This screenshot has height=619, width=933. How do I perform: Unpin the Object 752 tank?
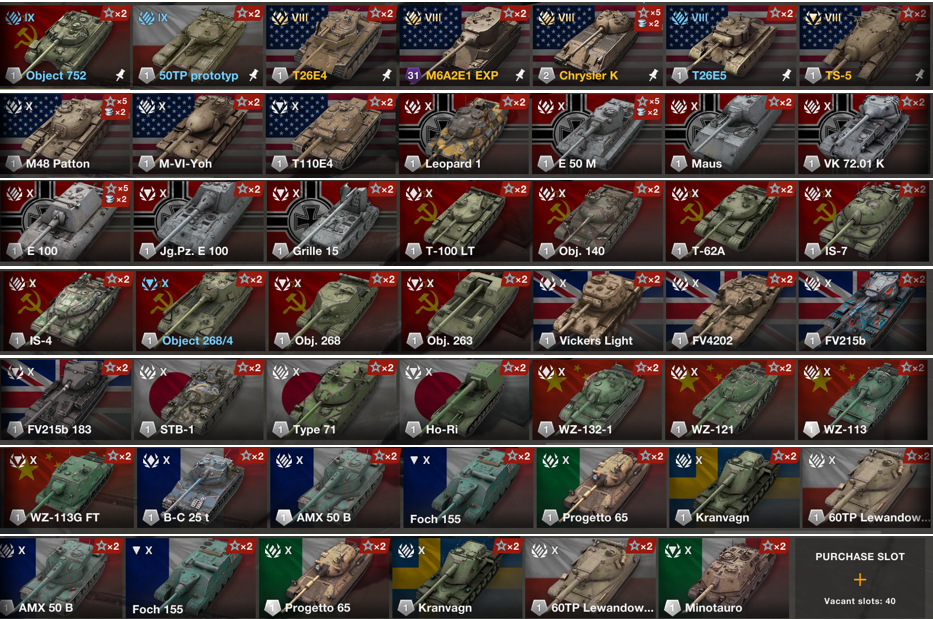click(120, 75)
